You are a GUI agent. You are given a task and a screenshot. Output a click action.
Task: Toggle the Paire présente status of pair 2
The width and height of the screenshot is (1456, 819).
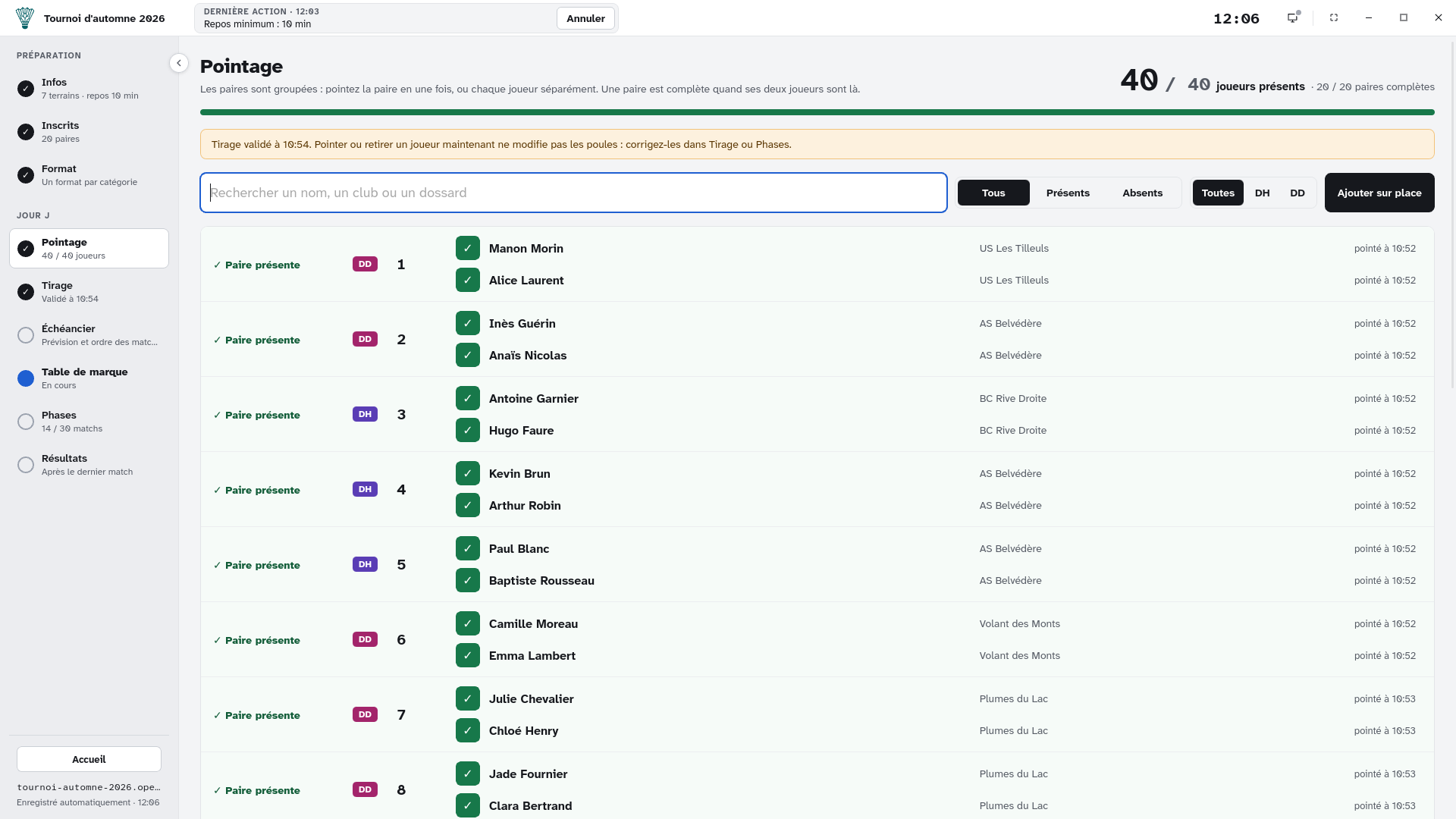(257, 340)
